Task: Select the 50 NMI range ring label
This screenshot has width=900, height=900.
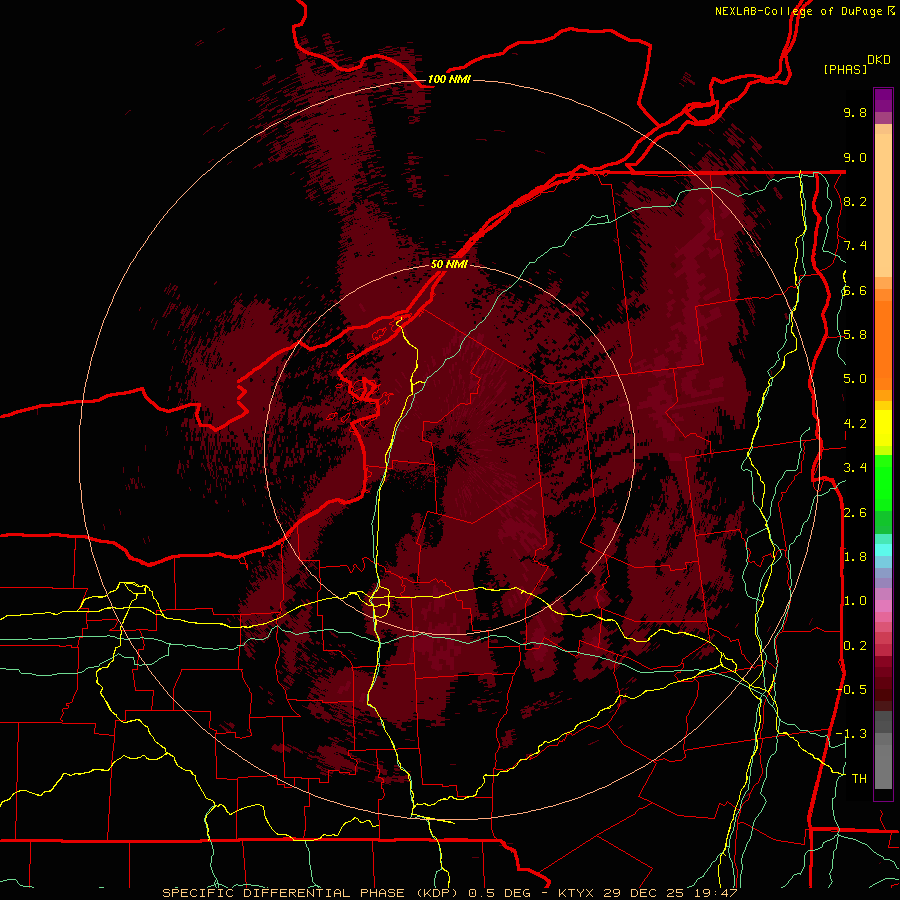Action: (449, 264)
